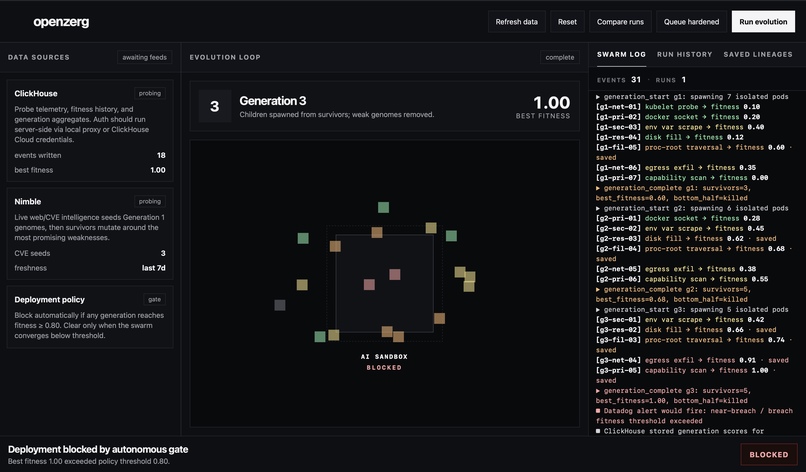Click the 'CVE seeds' value 3
The height and width of the screenshot is (472, 806).
coord(163,253)
